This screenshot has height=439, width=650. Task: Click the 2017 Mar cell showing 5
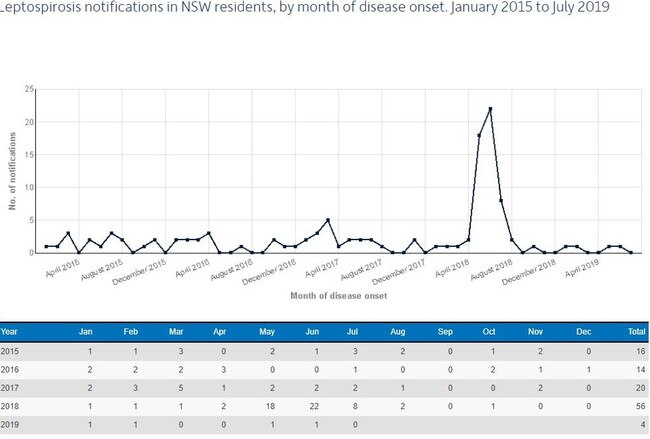point(181,388)
